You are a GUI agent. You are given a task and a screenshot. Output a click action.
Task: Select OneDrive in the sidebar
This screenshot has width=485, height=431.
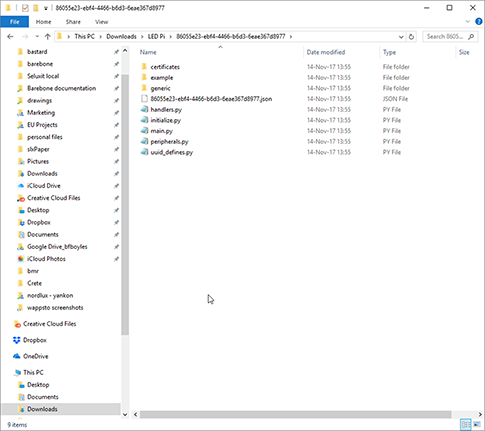(31, 356)
